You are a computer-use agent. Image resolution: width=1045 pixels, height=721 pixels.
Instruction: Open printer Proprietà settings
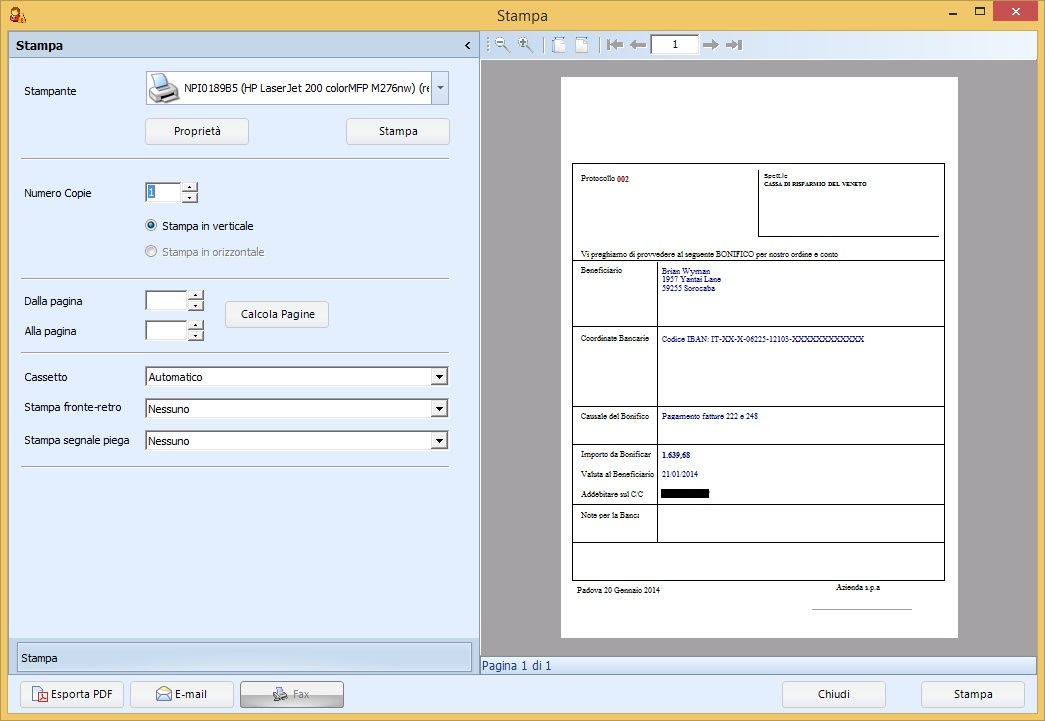click(197, 131)
